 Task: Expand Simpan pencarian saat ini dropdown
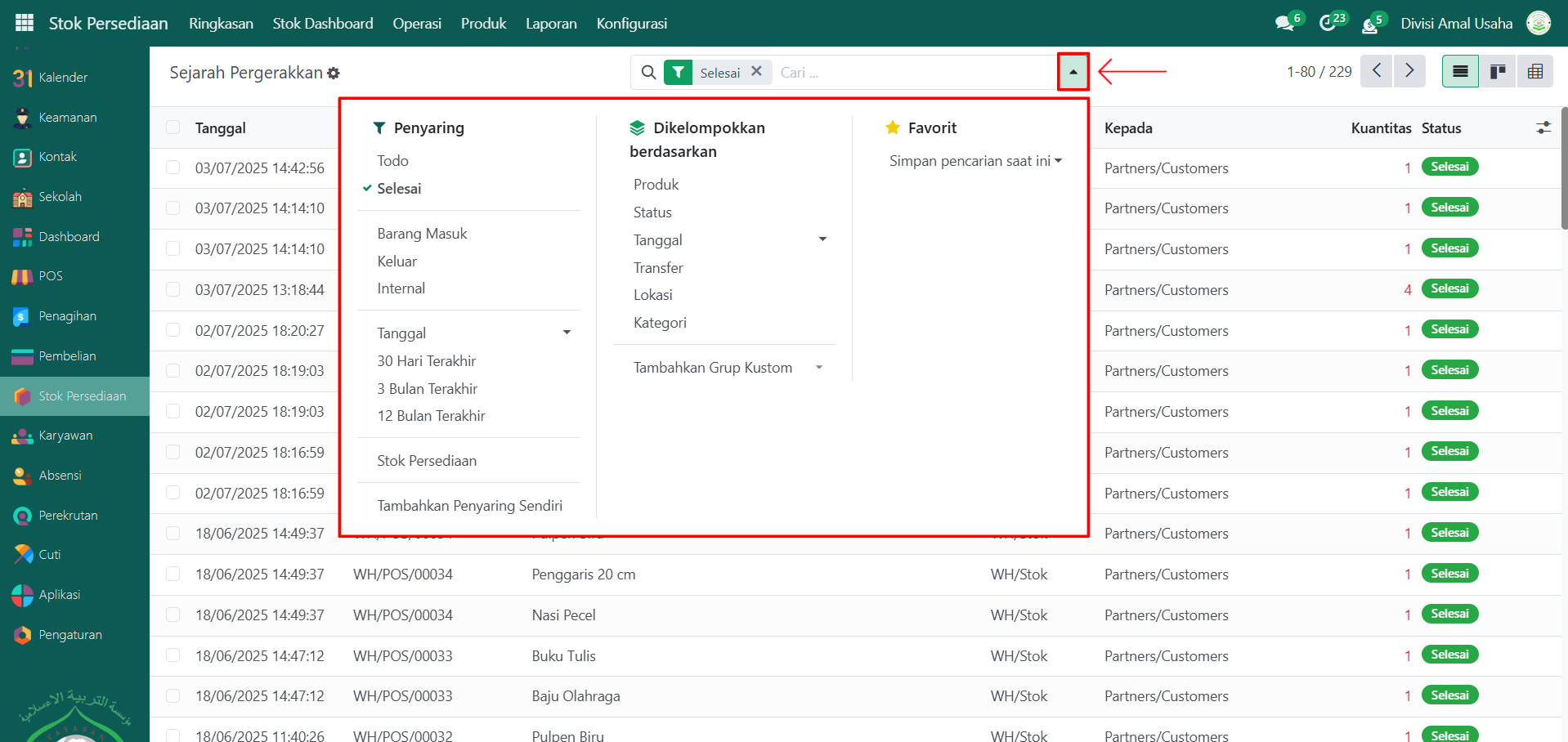pyautogui.click(x=975, y=161)
